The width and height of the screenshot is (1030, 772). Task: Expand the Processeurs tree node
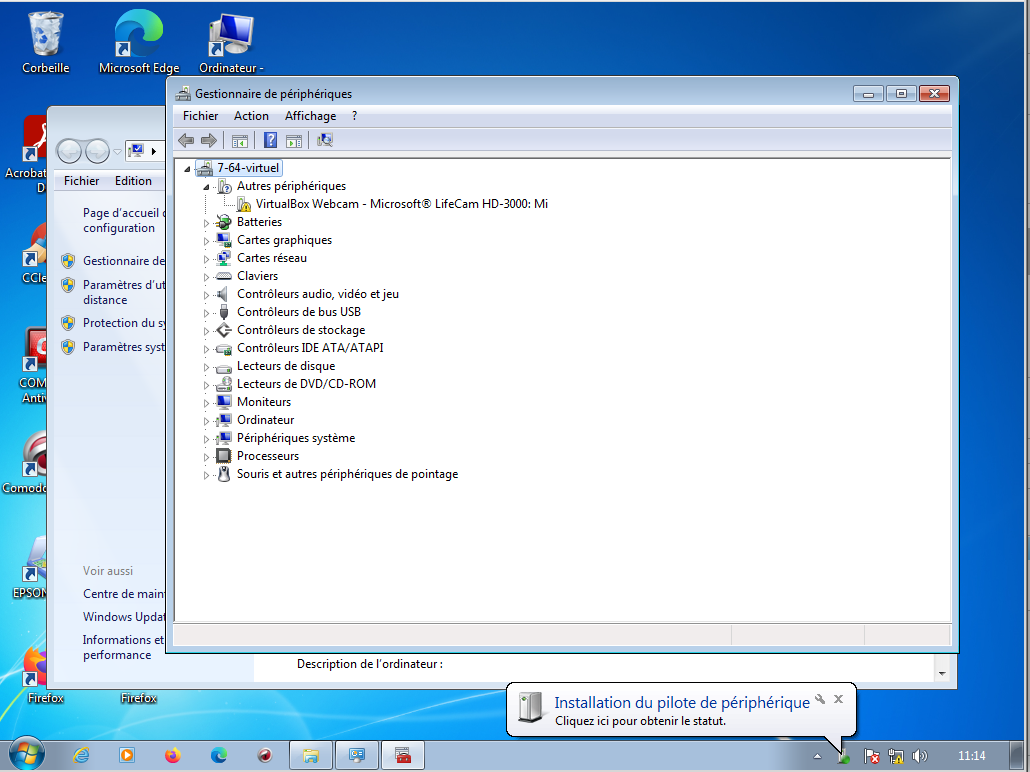pos(207,457)
